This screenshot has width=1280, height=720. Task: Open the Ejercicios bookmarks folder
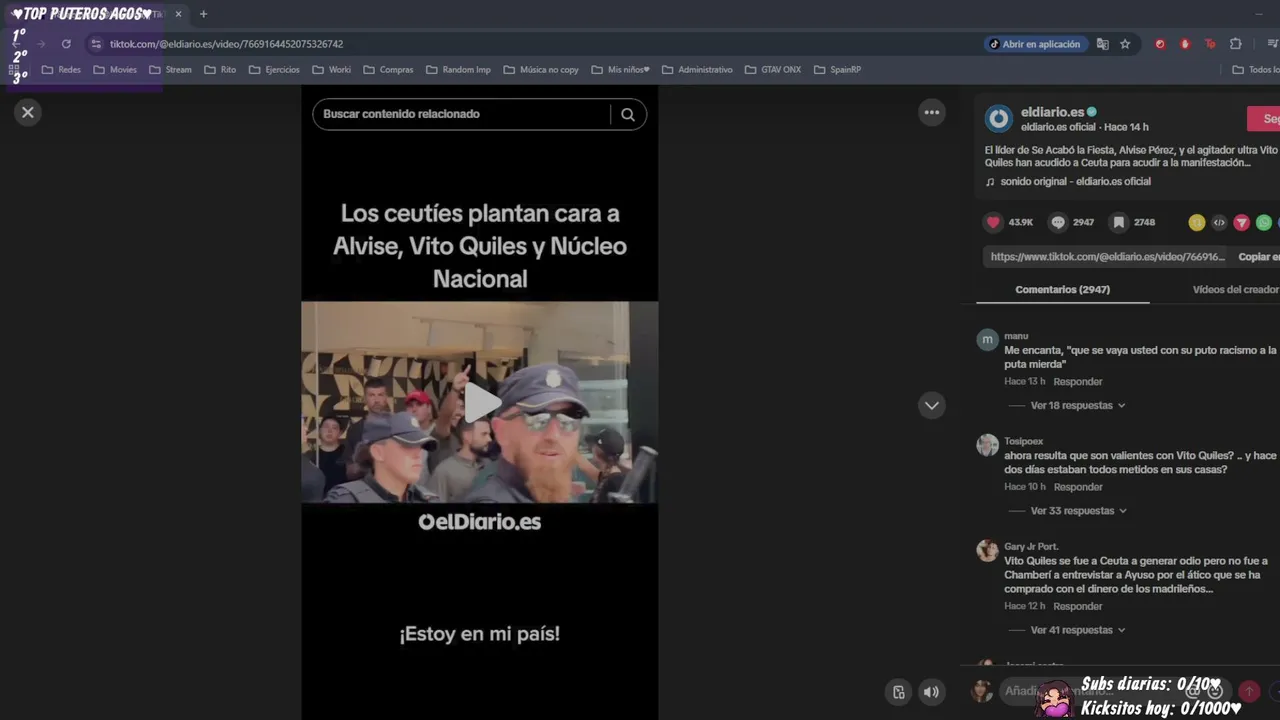[274, 70]
